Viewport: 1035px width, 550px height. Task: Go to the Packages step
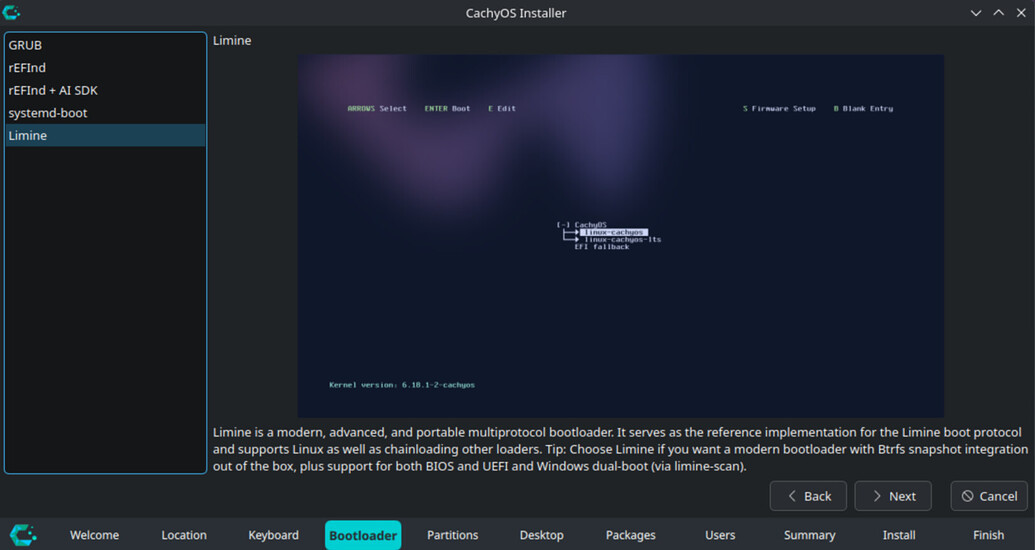[x=631, y=535]
